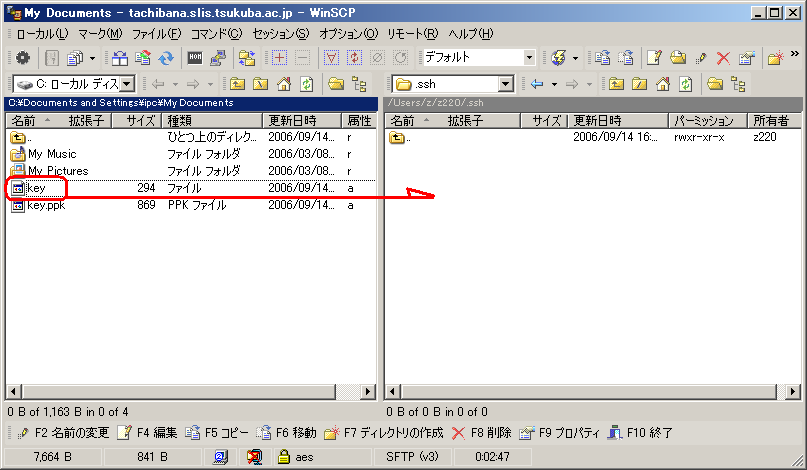Click F8 削除 button
Viewport: 807px width, 470px height.
click(x=481, y=433)
